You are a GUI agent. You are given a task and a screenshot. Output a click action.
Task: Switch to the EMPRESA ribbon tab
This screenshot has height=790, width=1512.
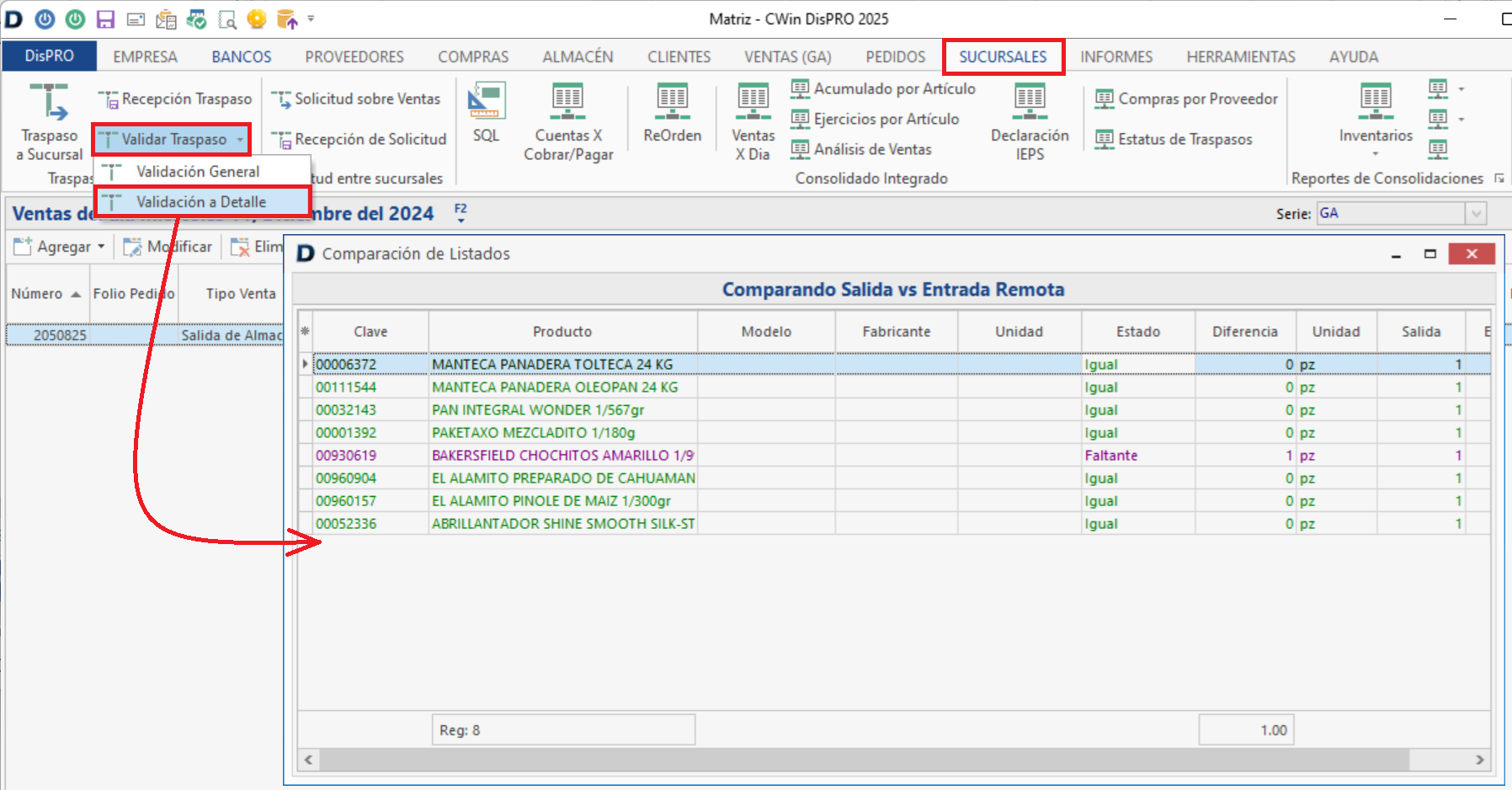145,56
